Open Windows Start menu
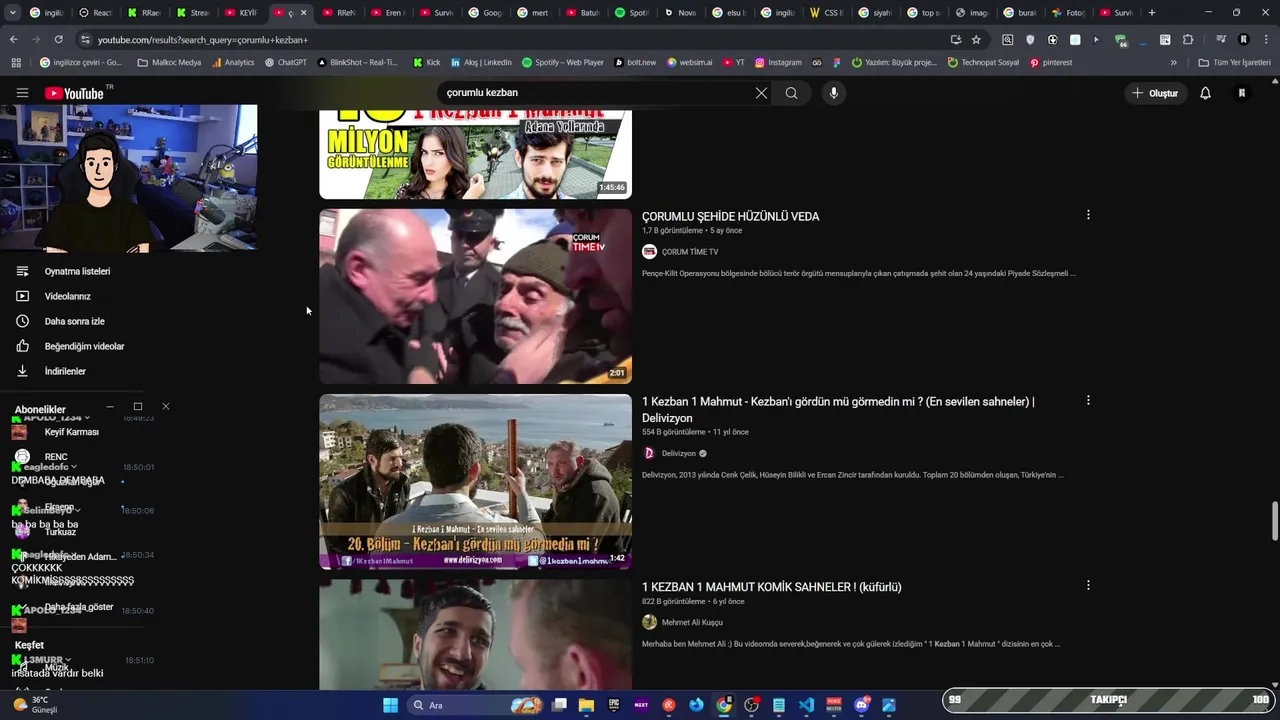 pyautogui.click(x=390, y=705)
